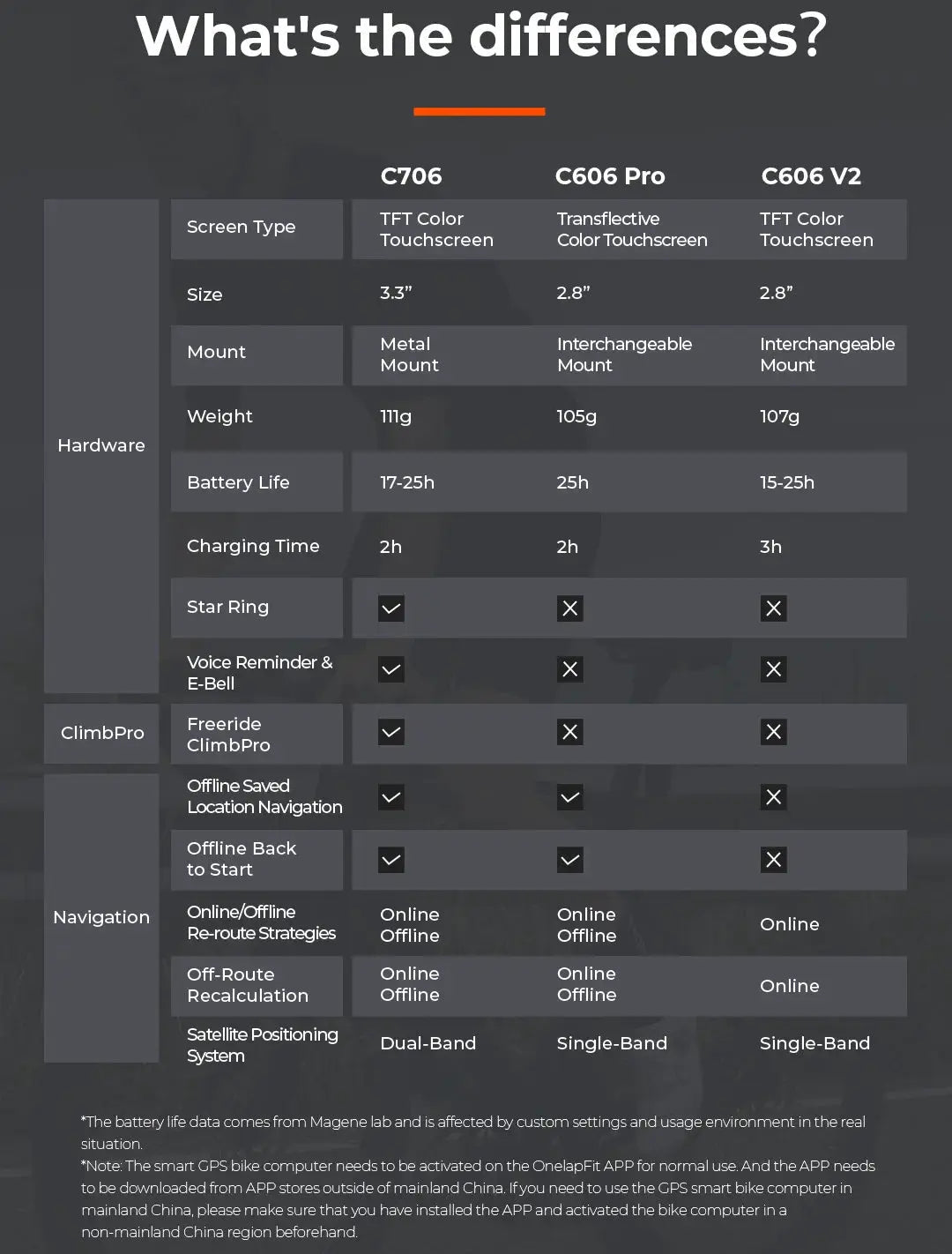Click the Navigation category cell
Viewport: 952px width, 1254px height.
tap(101, 917)
